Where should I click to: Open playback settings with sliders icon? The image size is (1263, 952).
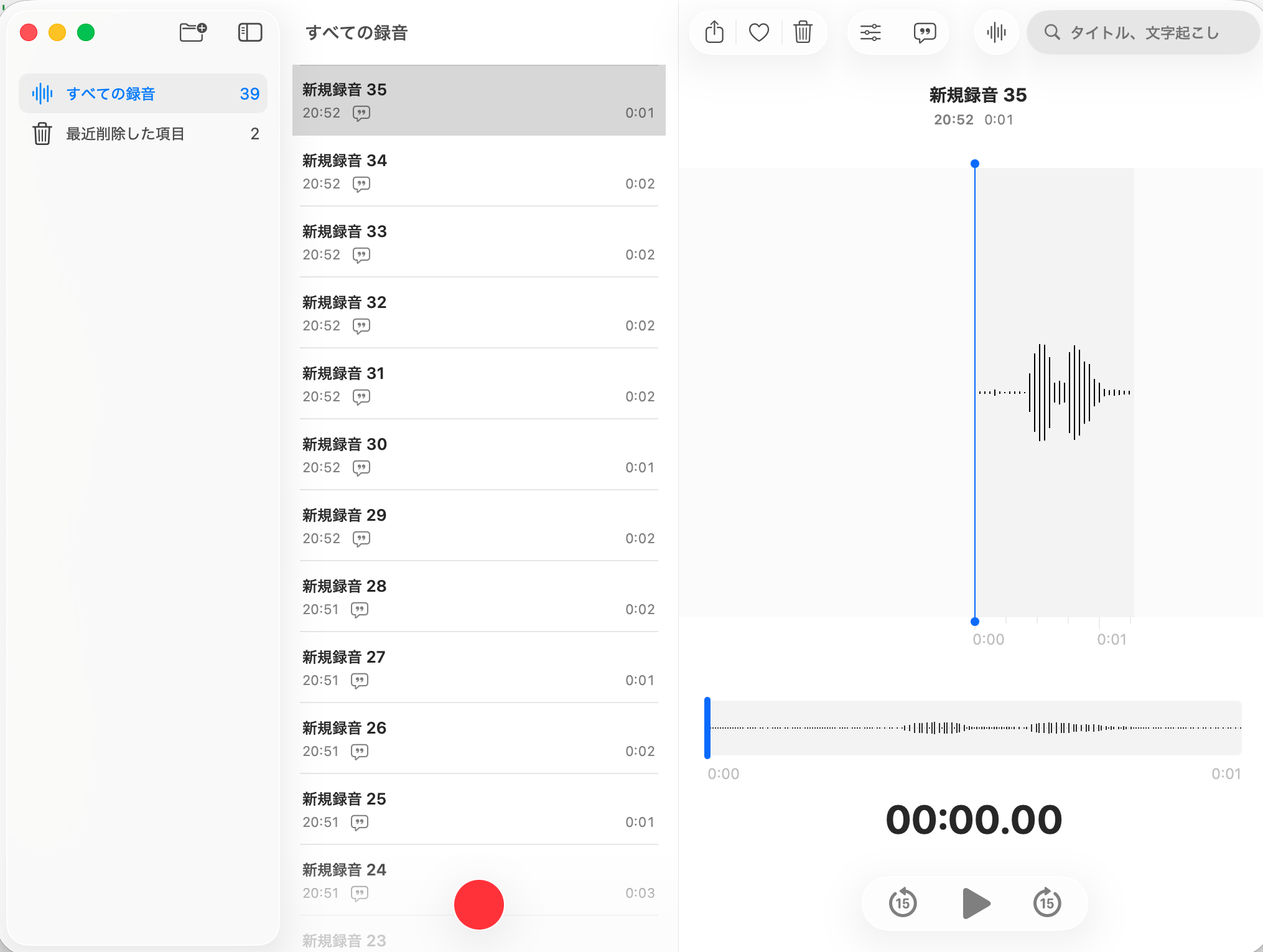point(870,32)
